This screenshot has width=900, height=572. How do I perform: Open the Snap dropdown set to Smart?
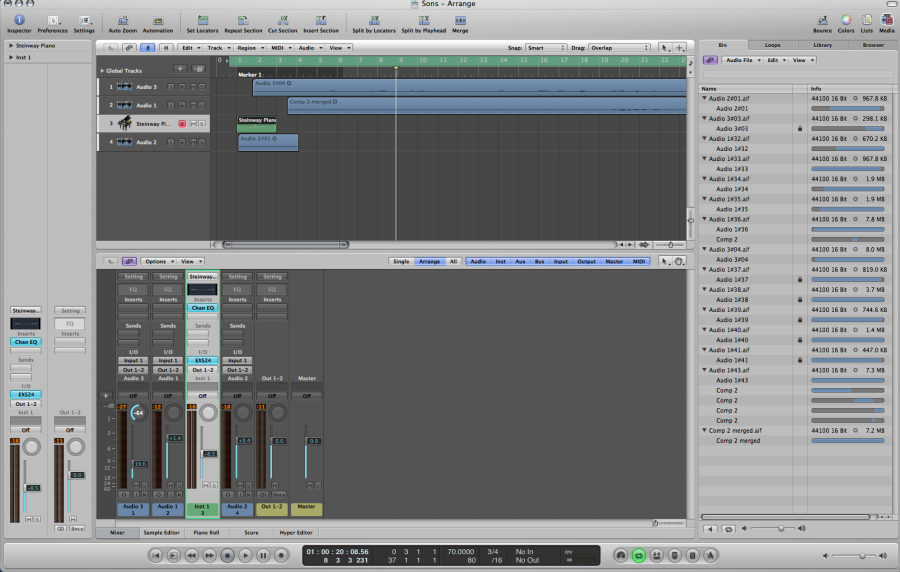(548, 47)
